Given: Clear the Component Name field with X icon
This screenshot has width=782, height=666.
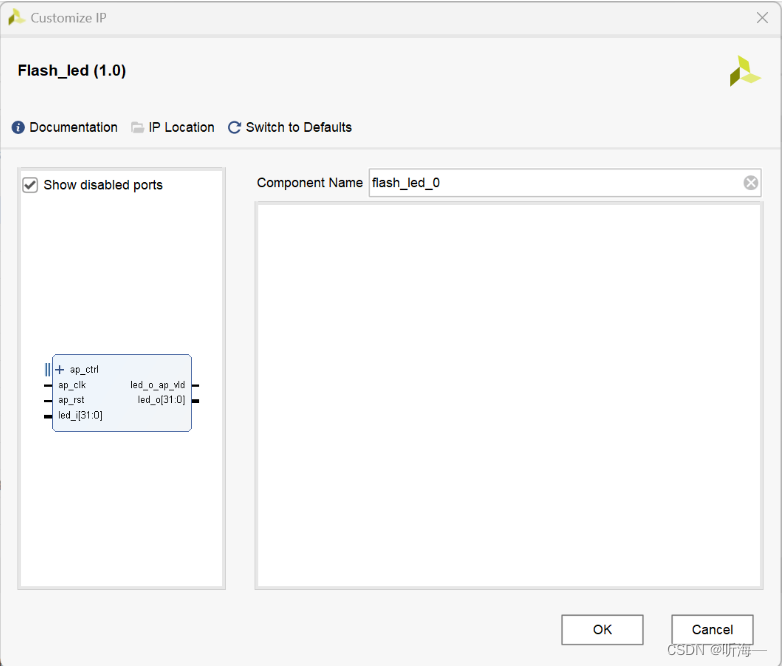Looking at the screenshot, I should point(751,183).
